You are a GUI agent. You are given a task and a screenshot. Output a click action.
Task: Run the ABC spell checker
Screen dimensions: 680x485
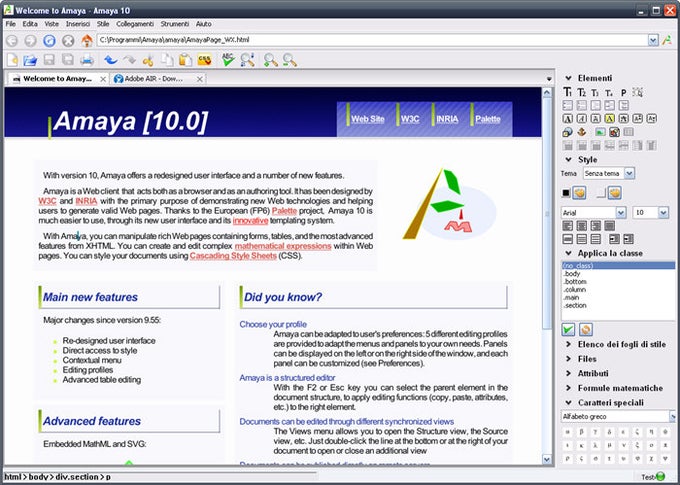coord(228,60)
